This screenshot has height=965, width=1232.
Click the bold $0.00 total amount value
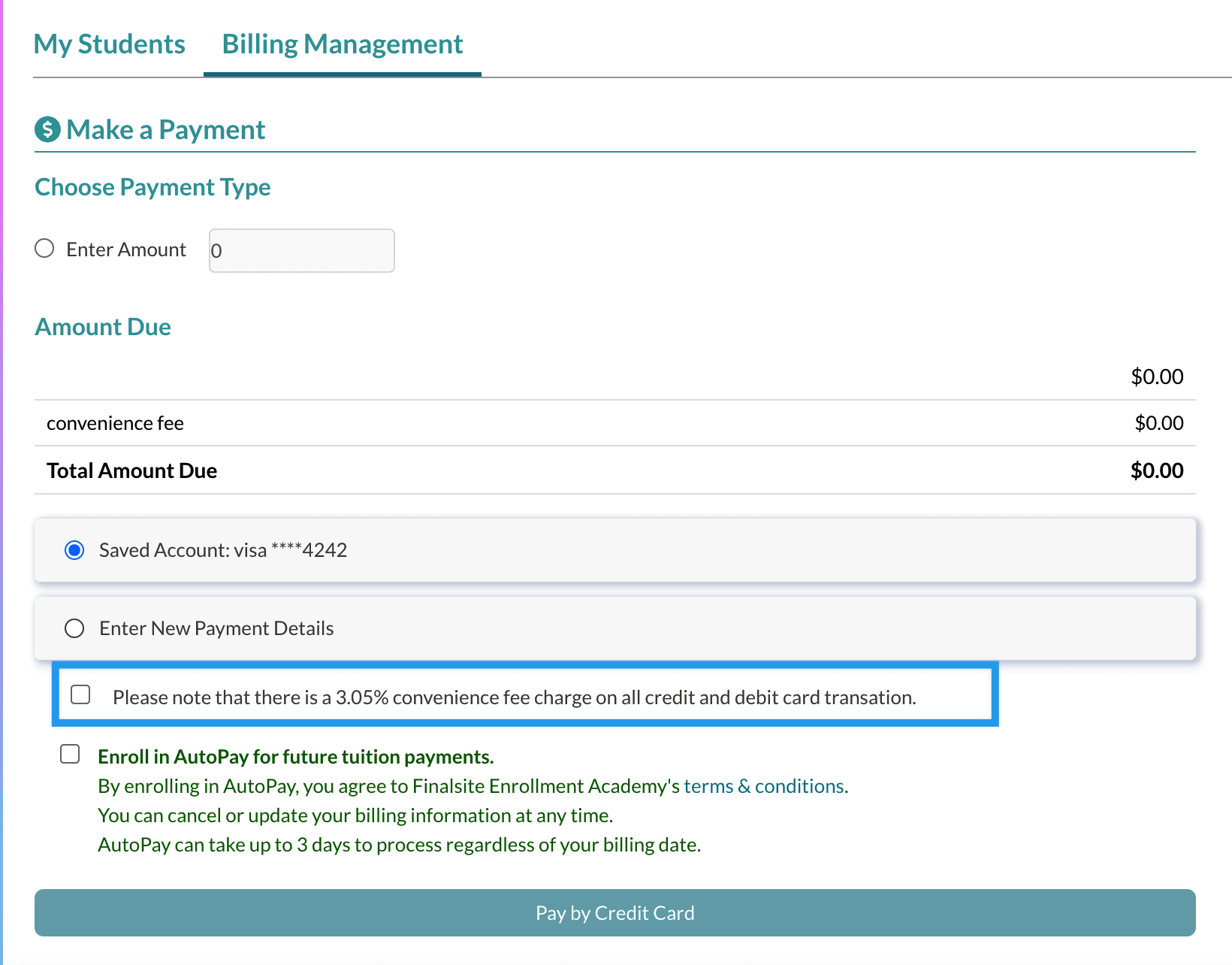coord(1156,470)
